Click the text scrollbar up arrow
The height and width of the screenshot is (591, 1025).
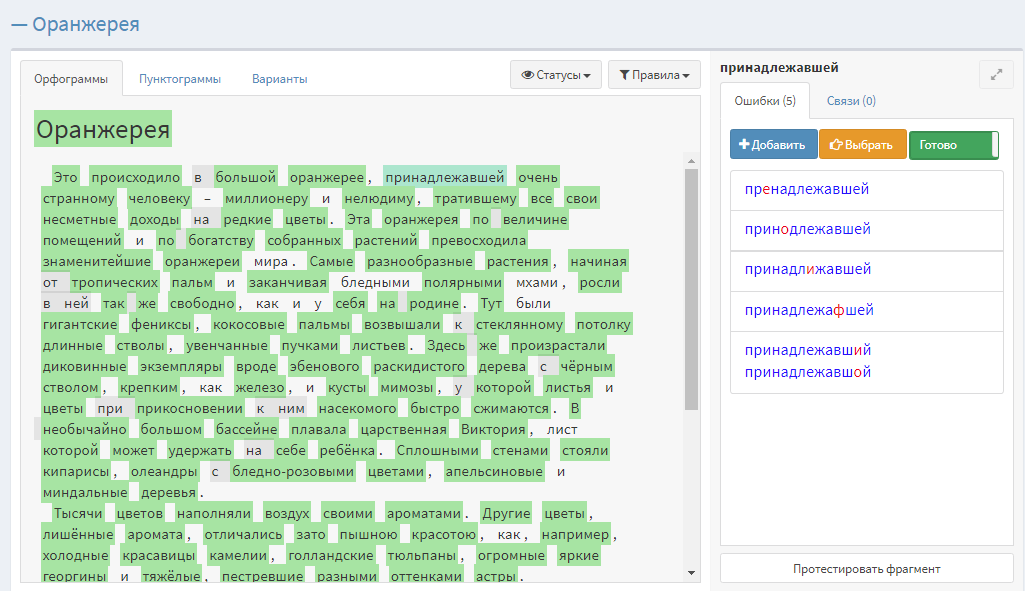point(691,161)
